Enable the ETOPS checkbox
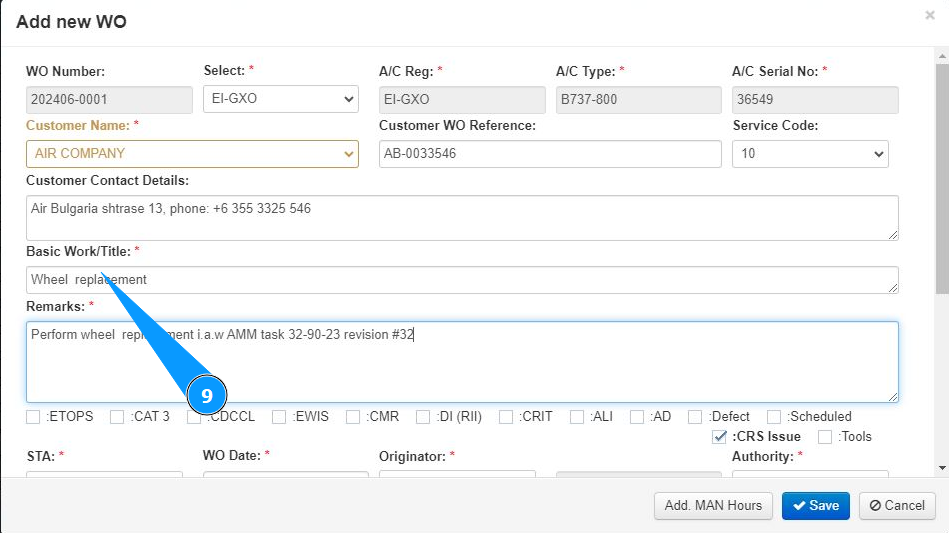This screenshot has height=533, width=949. pyautogui.click(x=34, y=417)
